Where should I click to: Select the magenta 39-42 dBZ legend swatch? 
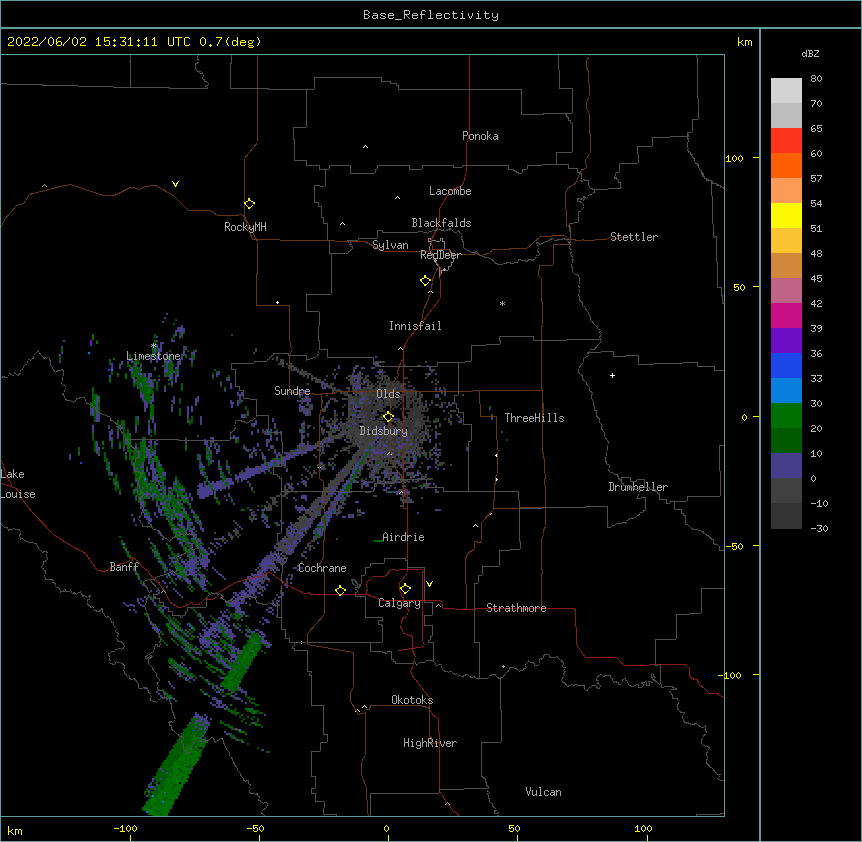[786, 315]
